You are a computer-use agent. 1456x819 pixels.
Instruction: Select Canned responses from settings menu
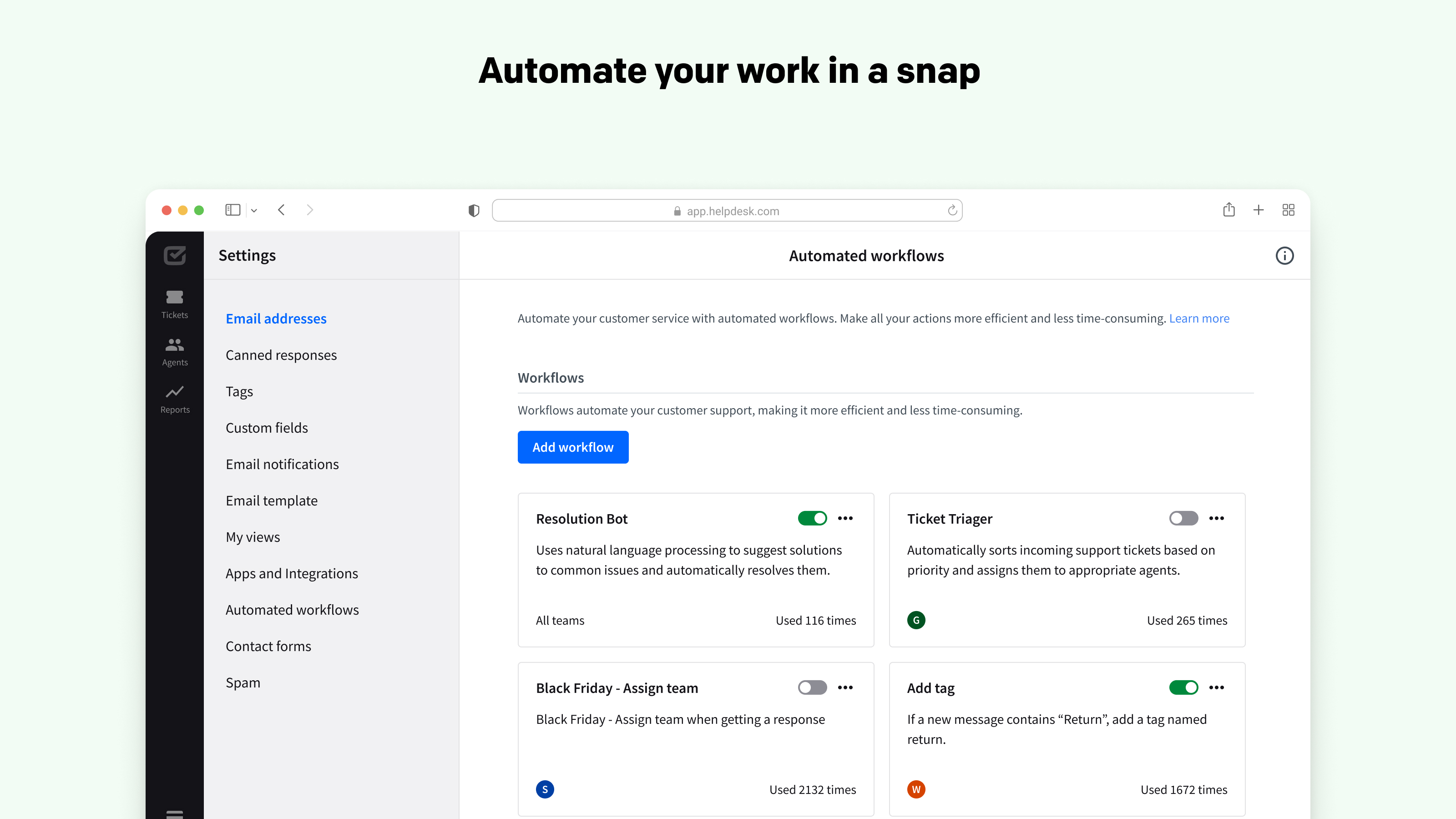point(281,354)
